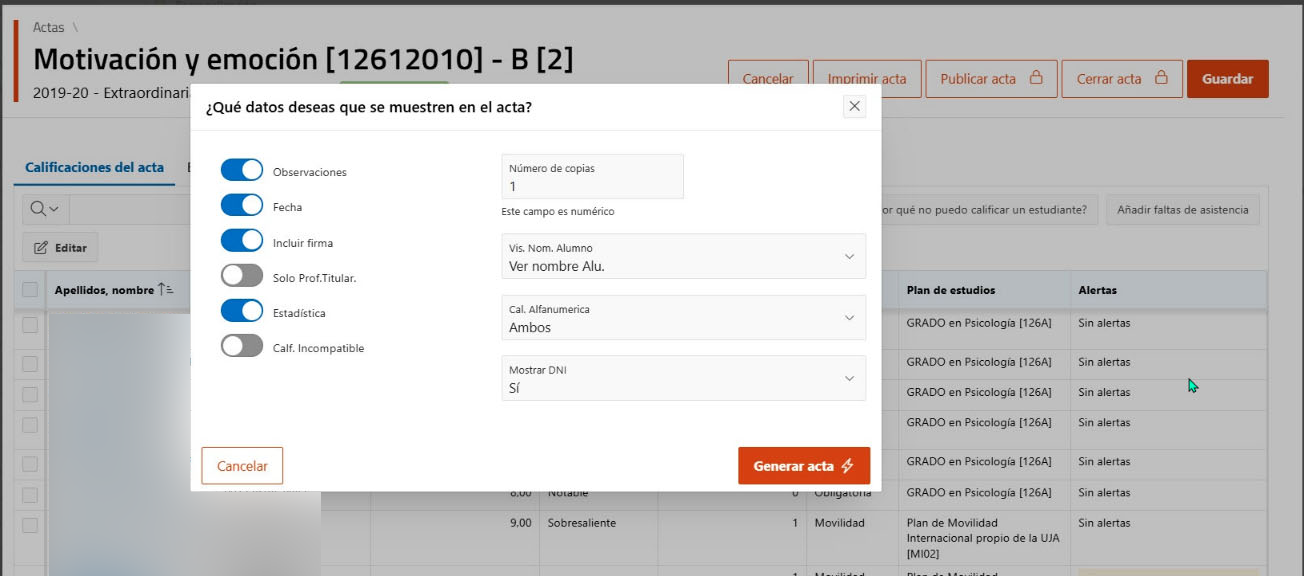1304x576 pixels.
Task: Disable the Fecha switch
Action: [241, 206]
